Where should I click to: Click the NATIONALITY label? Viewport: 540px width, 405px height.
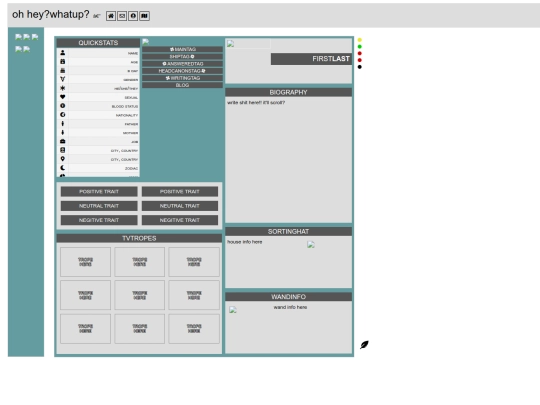tap(127, 115)
